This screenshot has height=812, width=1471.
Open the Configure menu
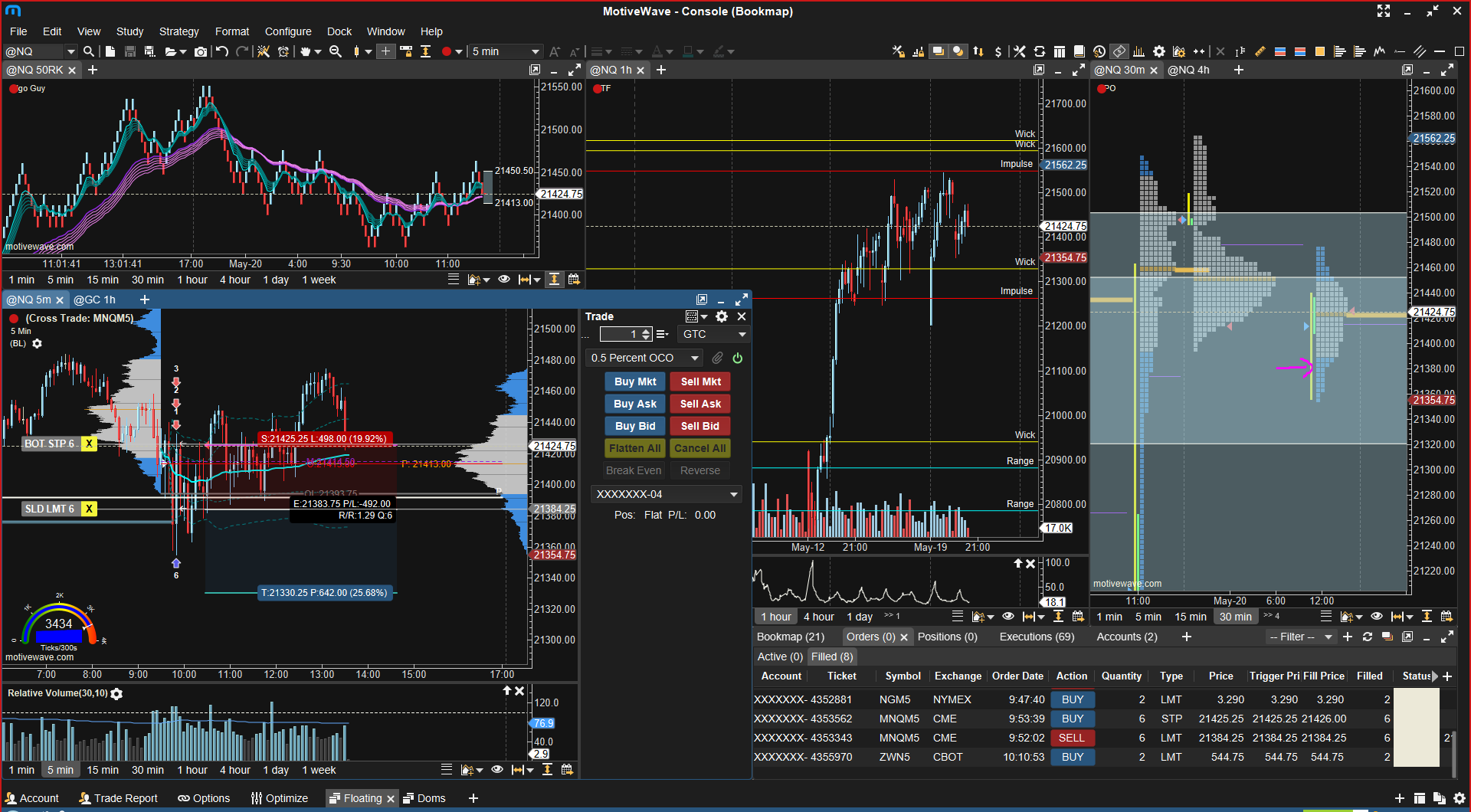[x=288, y=31]
